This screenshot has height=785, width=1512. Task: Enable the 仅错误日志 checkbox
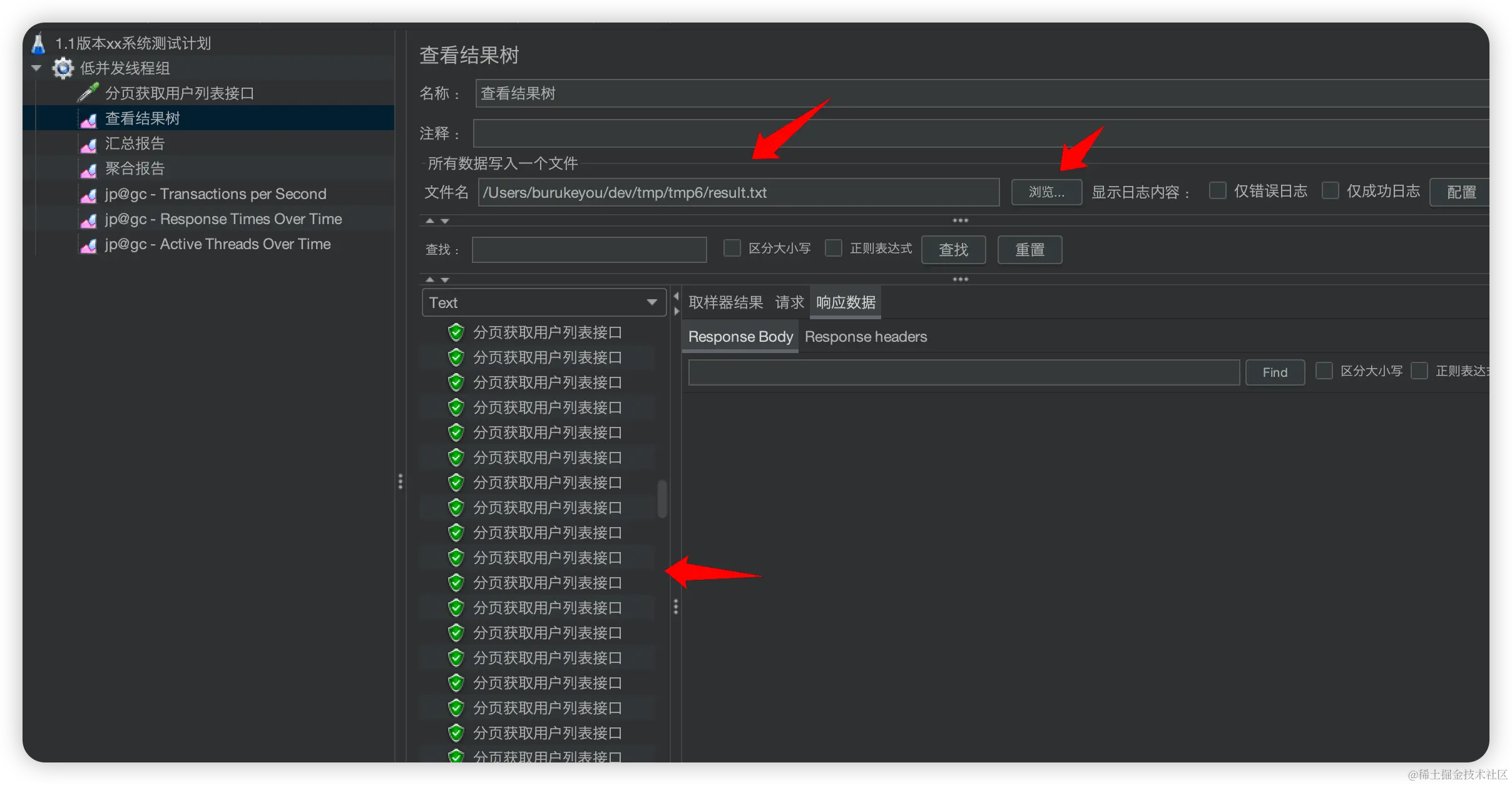pos(1217,190)
